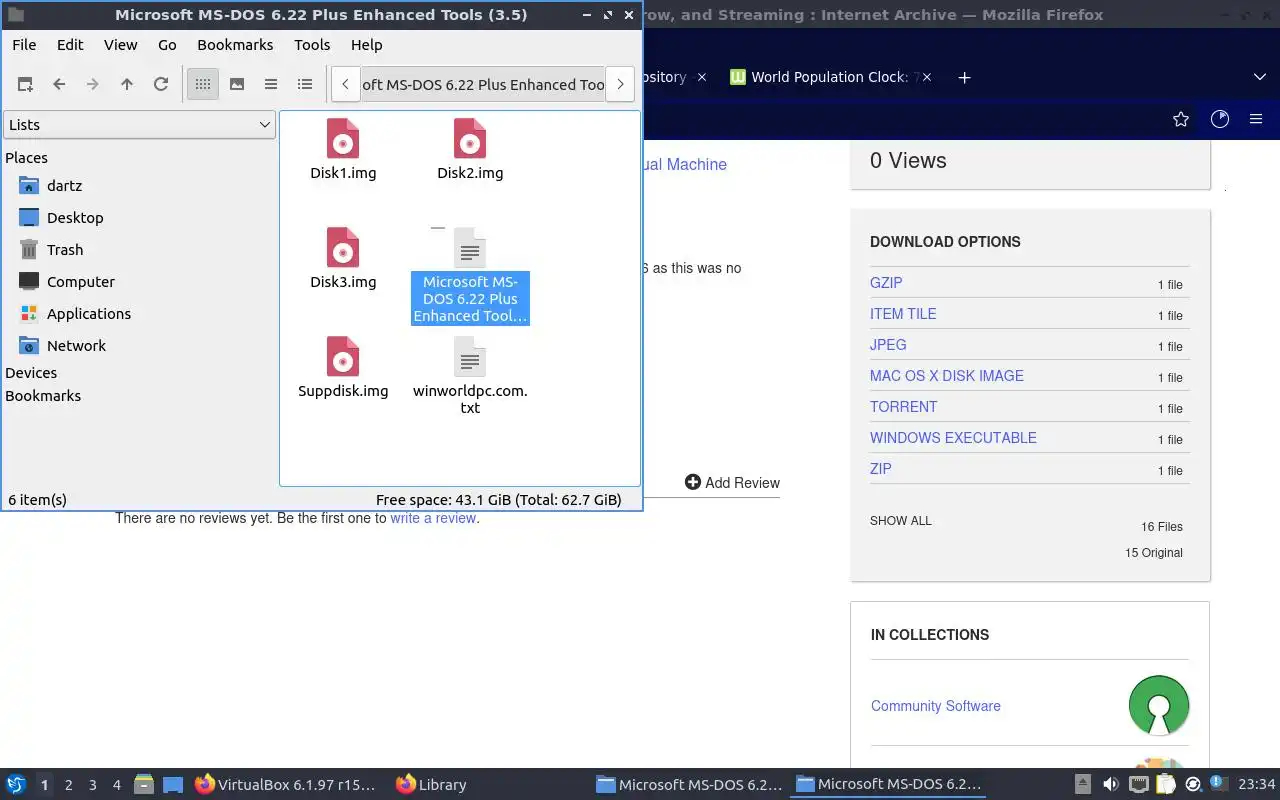
Task: Switch to workspace 2 in the pager
Action: [x=69, y=785]
